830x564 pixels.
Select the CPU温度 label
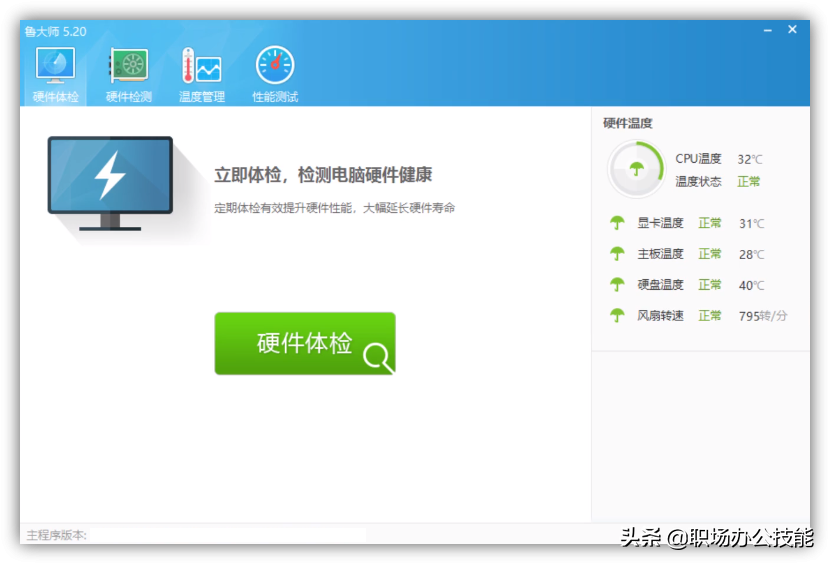pos(698,159)
